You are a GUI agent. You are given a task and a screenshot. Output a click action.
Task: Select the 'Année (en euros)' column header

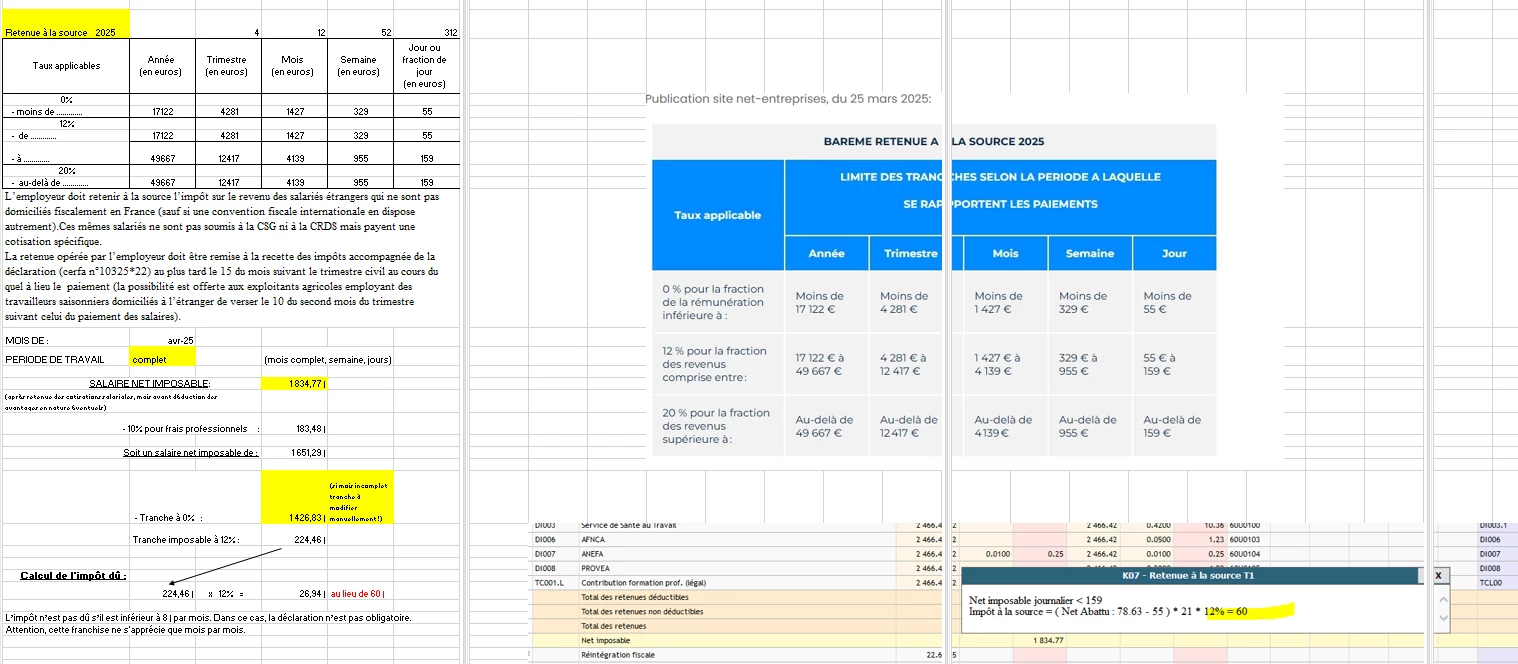click(162, 66)
